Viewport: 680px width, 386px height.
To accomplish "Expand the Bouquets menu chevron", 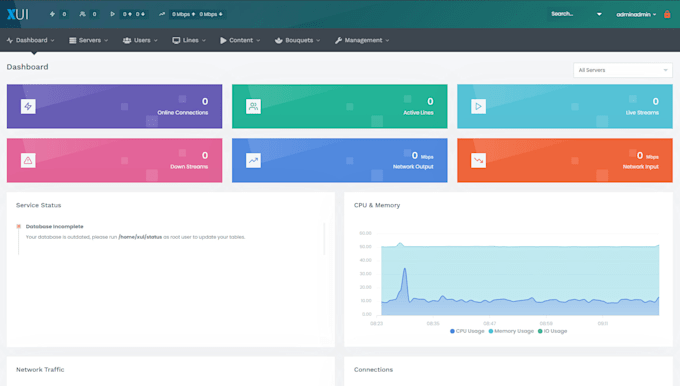I will 318,40.
